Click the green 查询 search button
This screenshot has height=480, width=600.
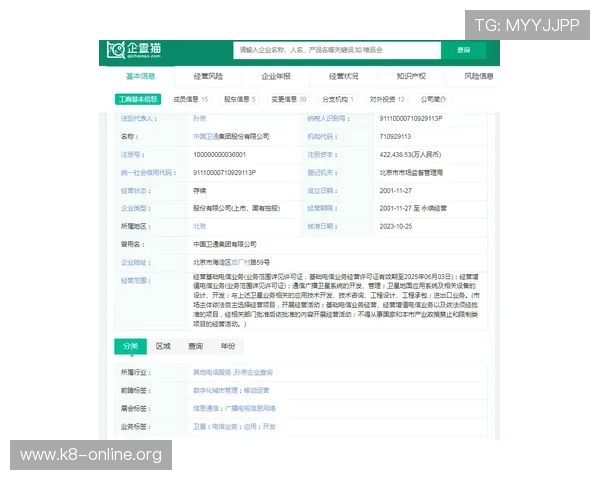point(463,50)
